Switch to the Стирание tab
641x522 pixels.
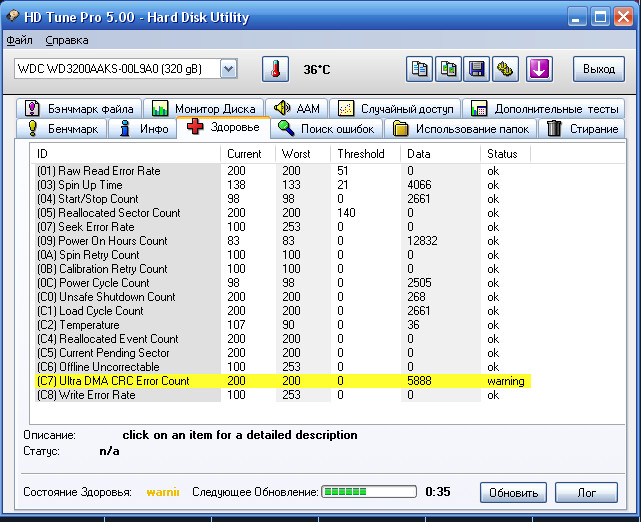tap(582, 129)
